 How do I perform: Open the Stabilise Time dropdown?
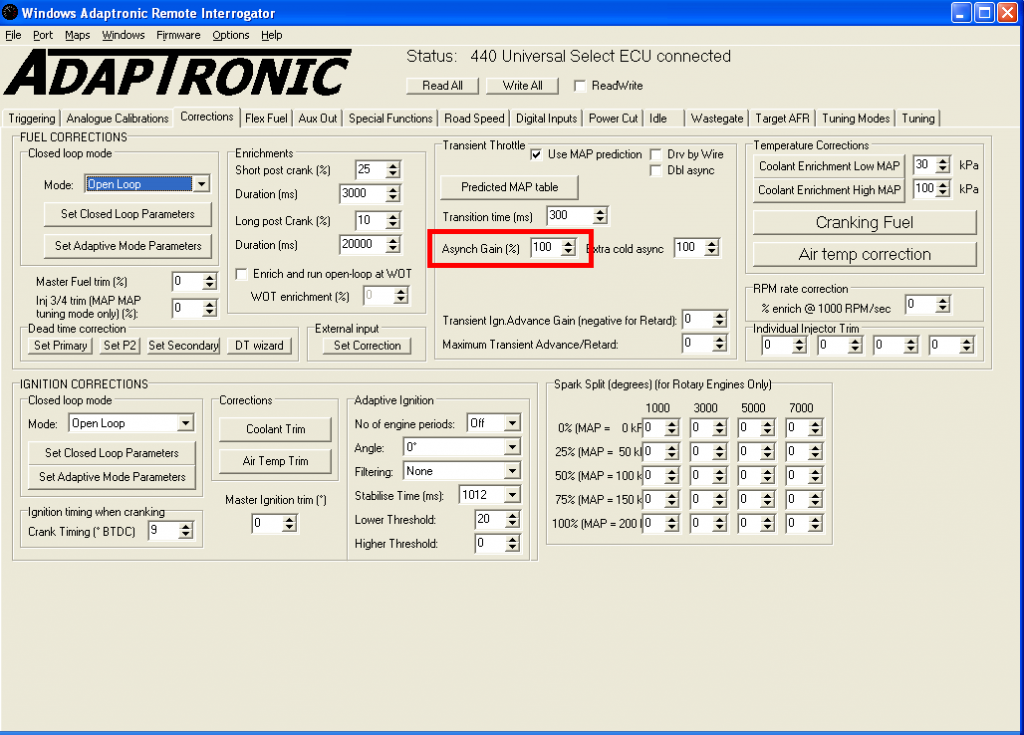coord(512,495)
